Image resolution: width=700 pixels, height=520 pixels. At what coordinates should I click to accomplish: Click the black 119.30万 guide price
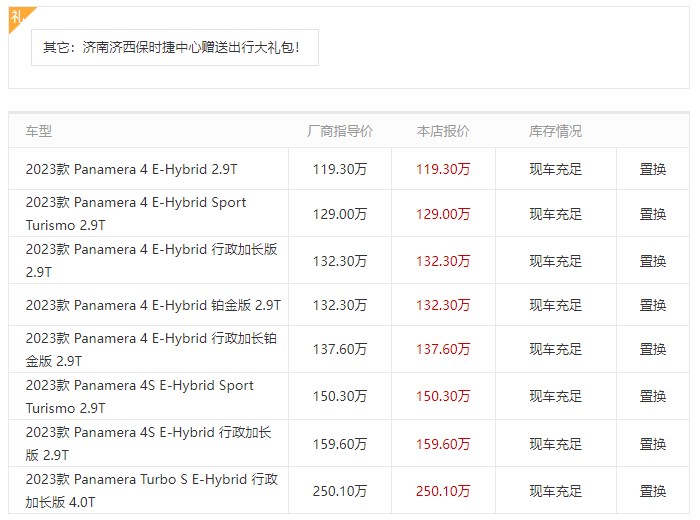point(340,169)
